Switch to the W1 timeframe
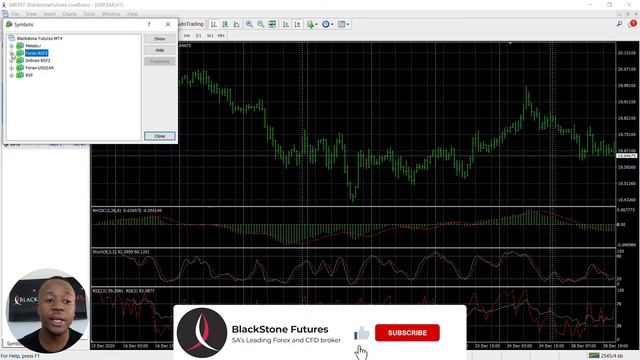The height and width of the screenshot is (360, 640). pos(210,36)
